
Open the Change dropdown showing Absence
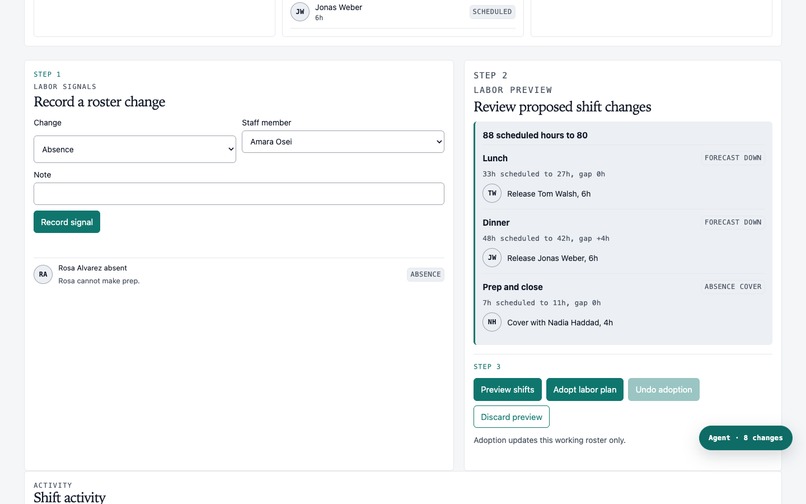click(135, 149)
